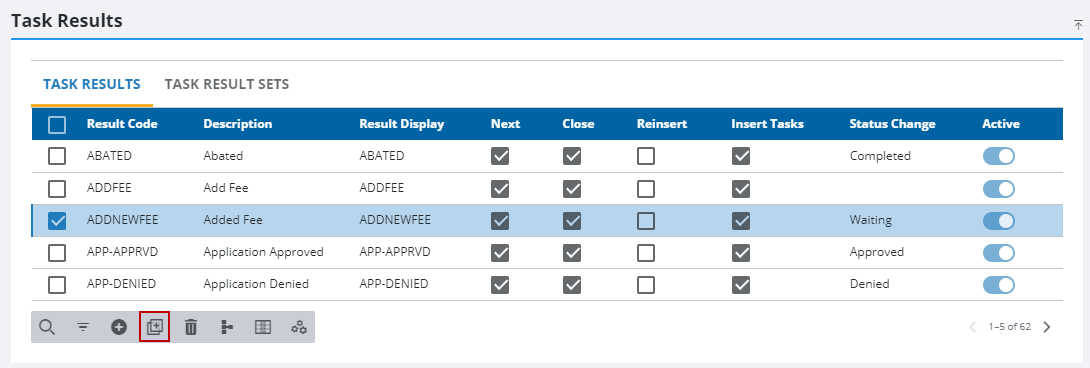Viewport: 1090px width, 368px height.
Task: Select the APP-APPRVD row checkbox
Action: [x=57, y=253]
